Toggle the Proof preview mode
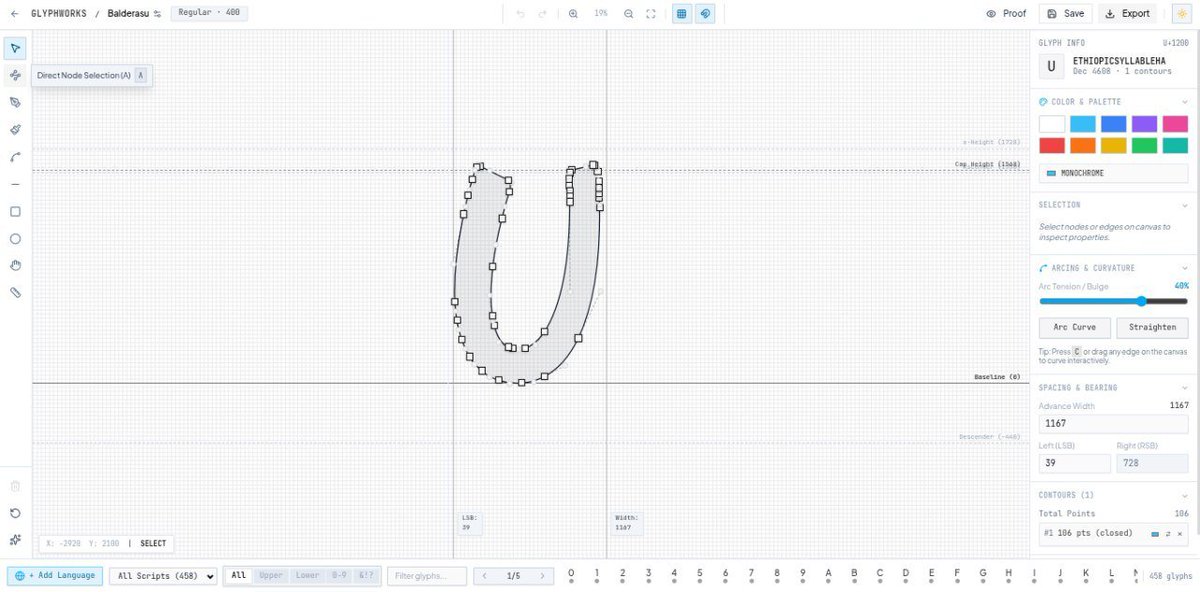The height and width of the screenshot is (592, 1200). (1006, 14)
